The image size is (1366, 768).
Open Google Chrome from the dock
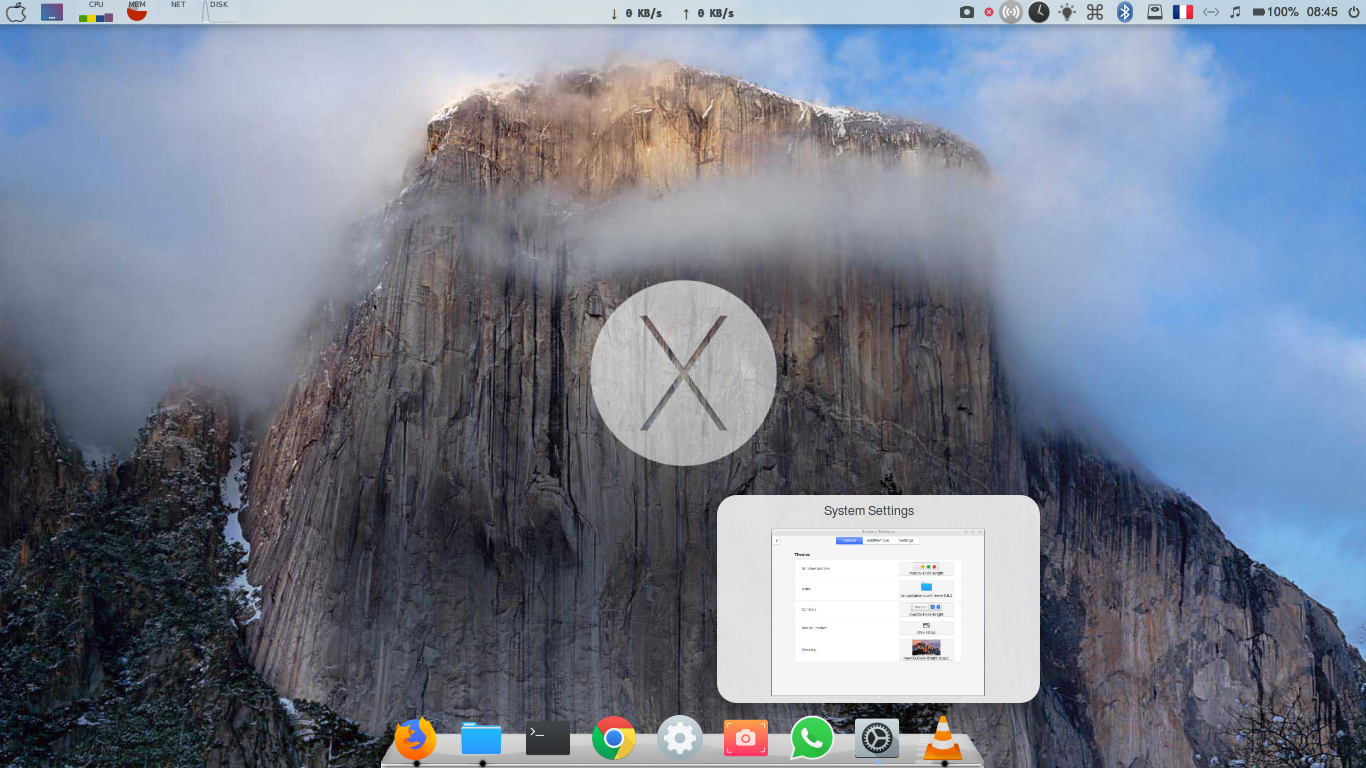614,739
